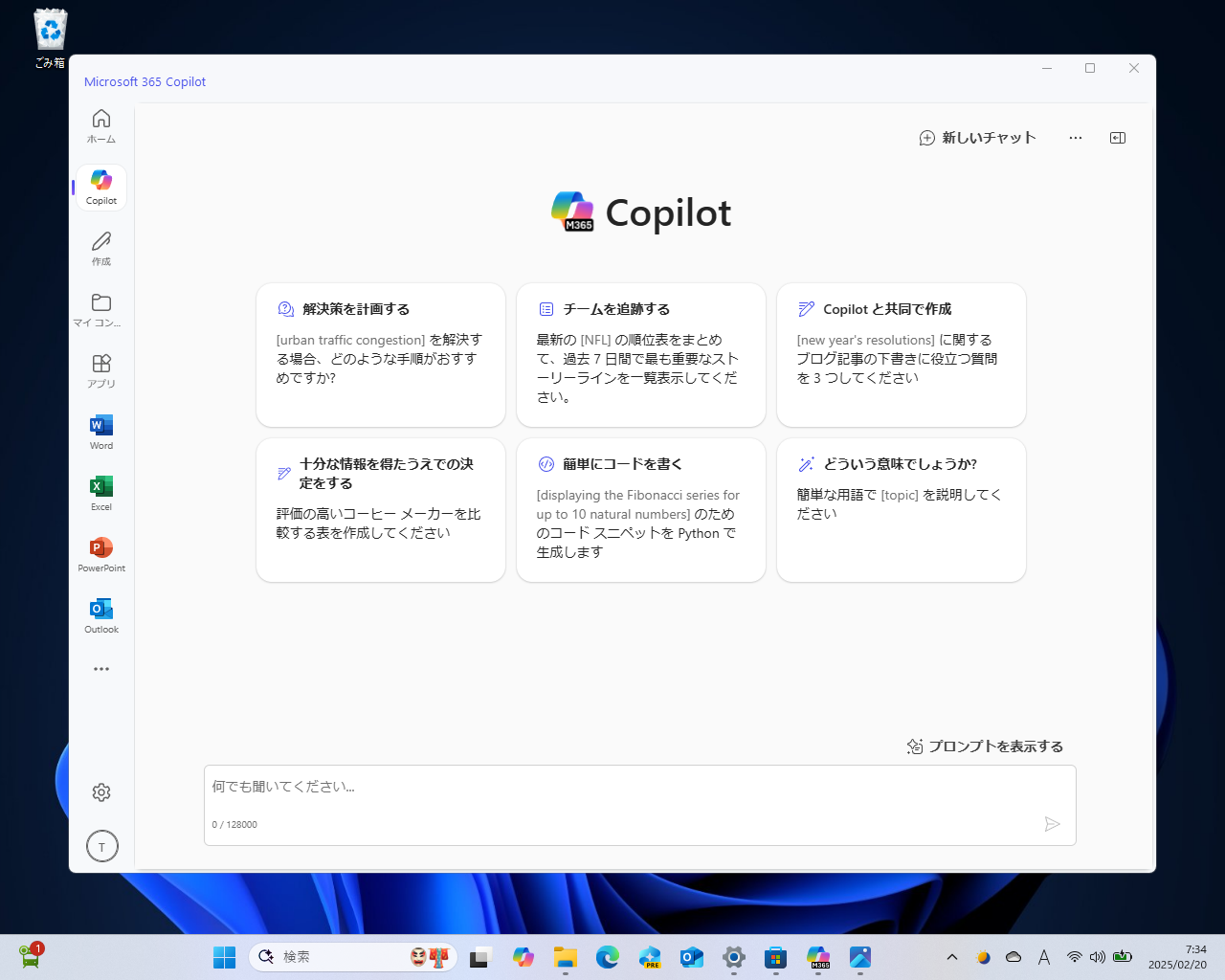This screenshot has width=1225, height=980.
Task: Open Word from the Copilot sidebar
Action: coord(100,432)
